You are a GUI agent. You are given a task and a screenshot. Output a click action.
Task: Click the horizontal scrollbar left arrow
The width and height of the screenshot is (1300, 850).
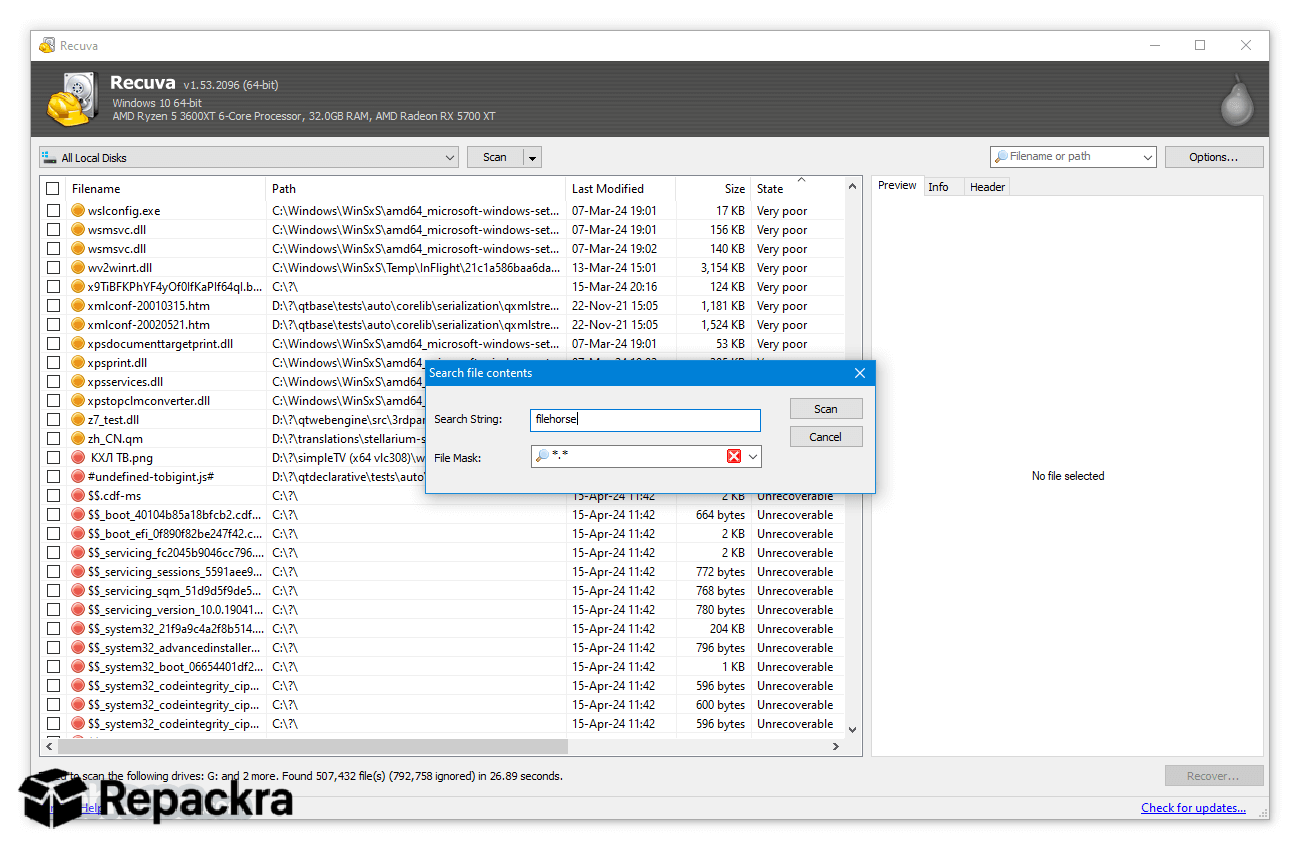[x=49, y=747]
